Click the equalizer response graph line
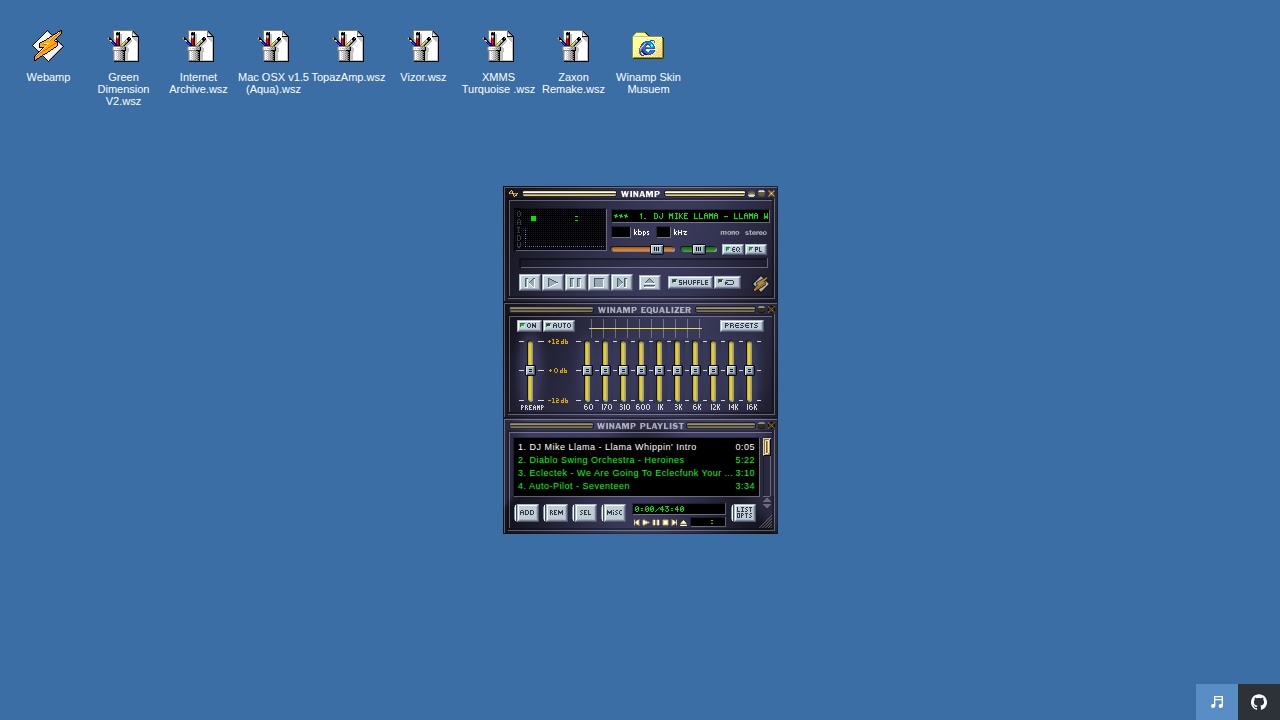The height and width of the screenshot is (720, 1280). point(646,328)
